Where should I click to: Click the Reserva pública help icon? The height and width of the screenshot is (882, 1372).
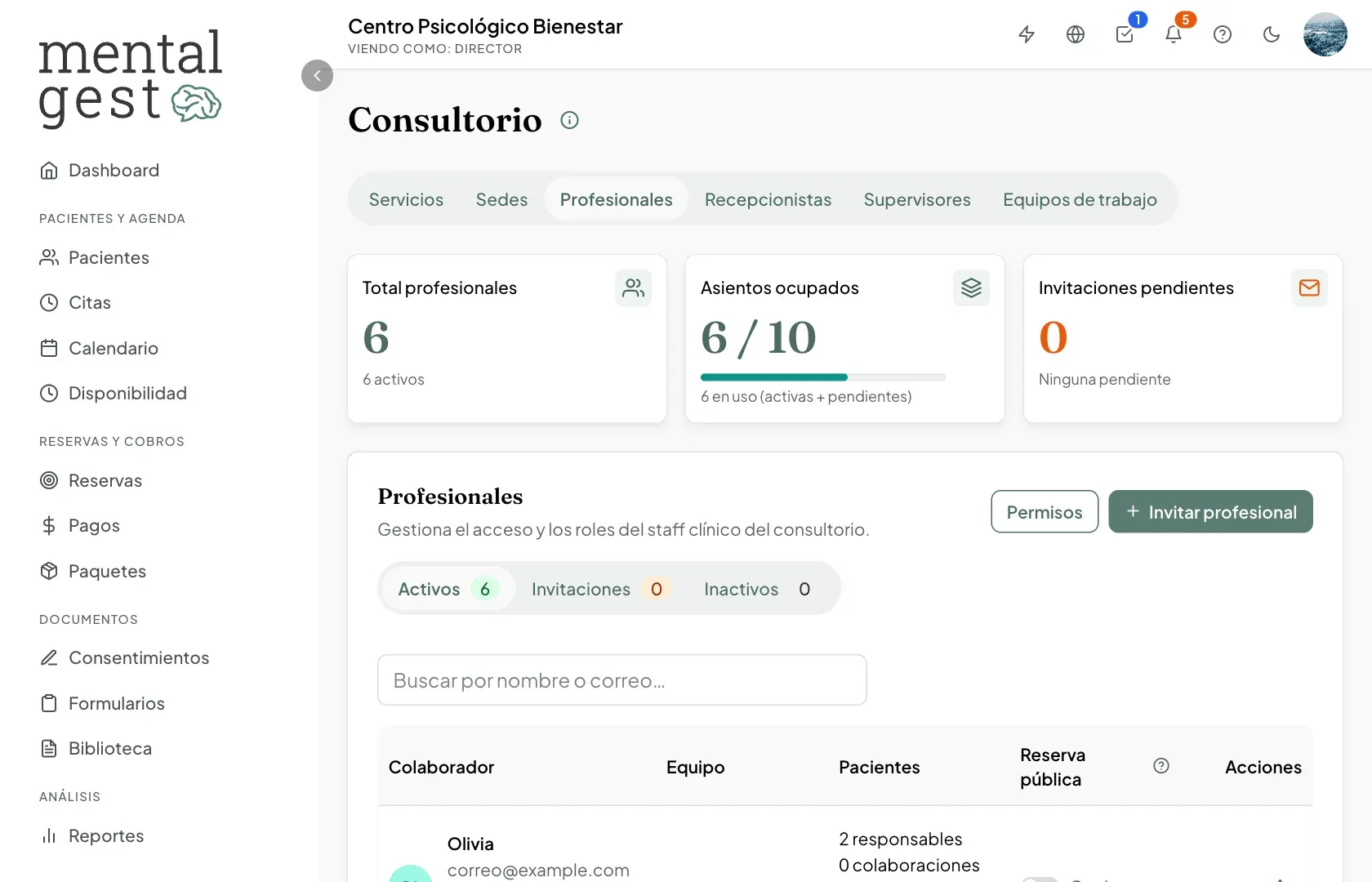[1161, 766]
